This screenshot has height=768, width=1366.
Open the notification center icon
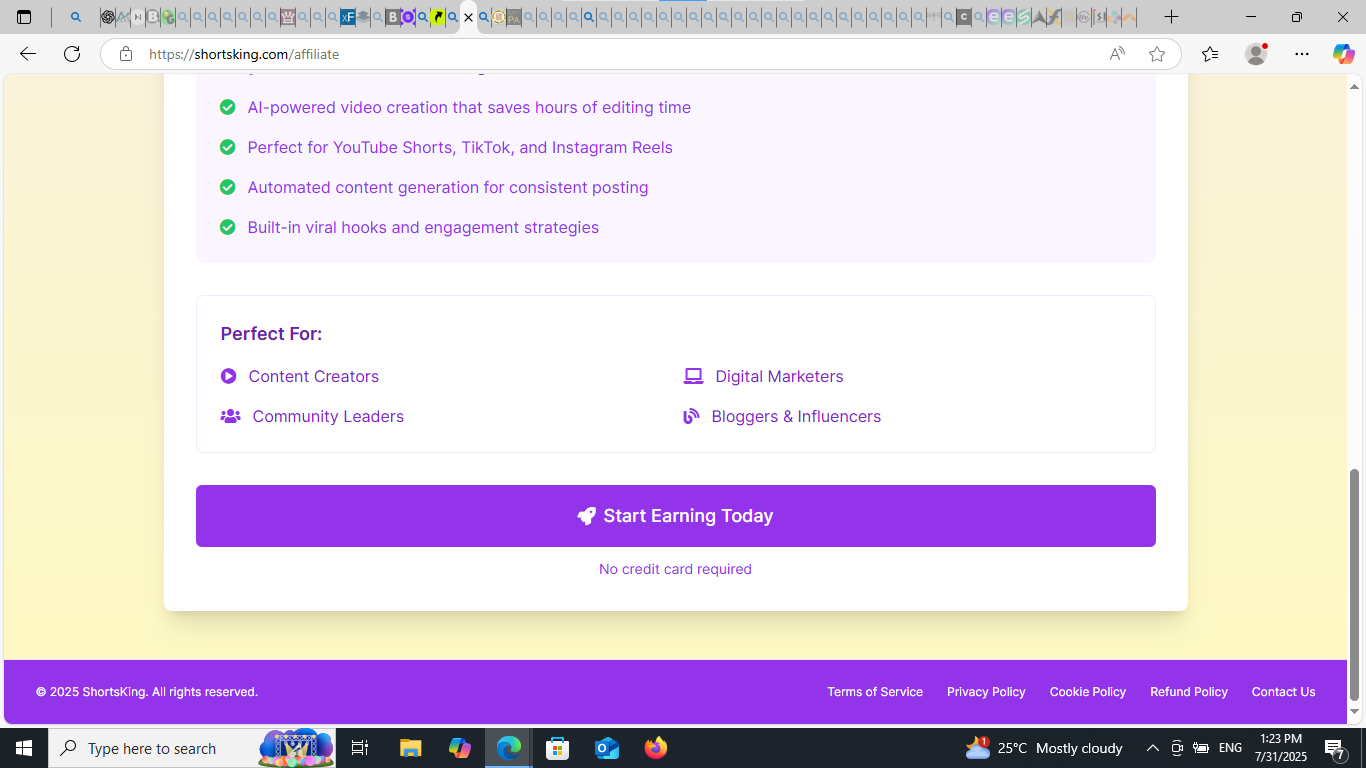click(1334, 748)
